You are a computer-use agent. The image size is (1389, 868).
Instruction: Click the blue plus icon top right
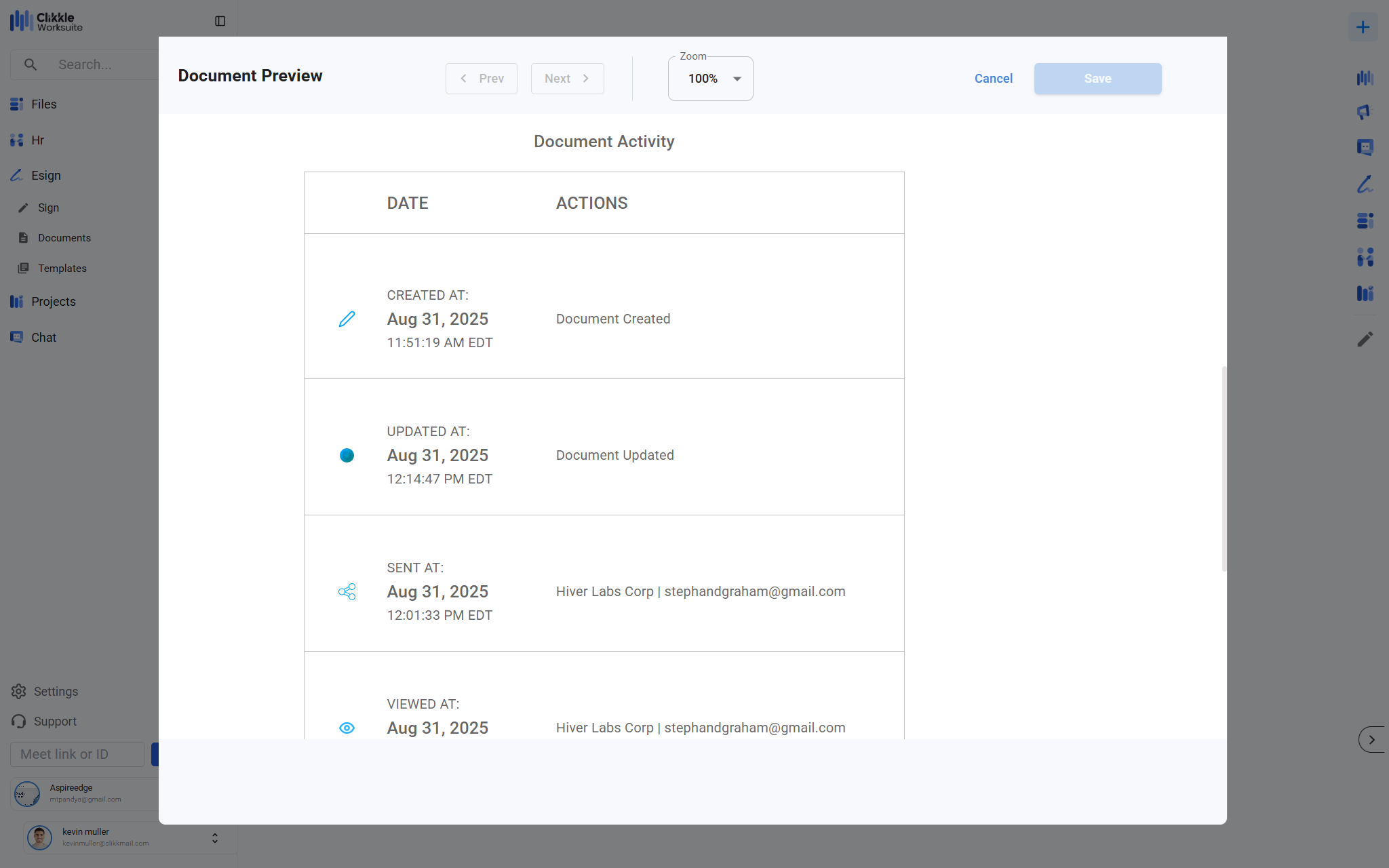1363,27
